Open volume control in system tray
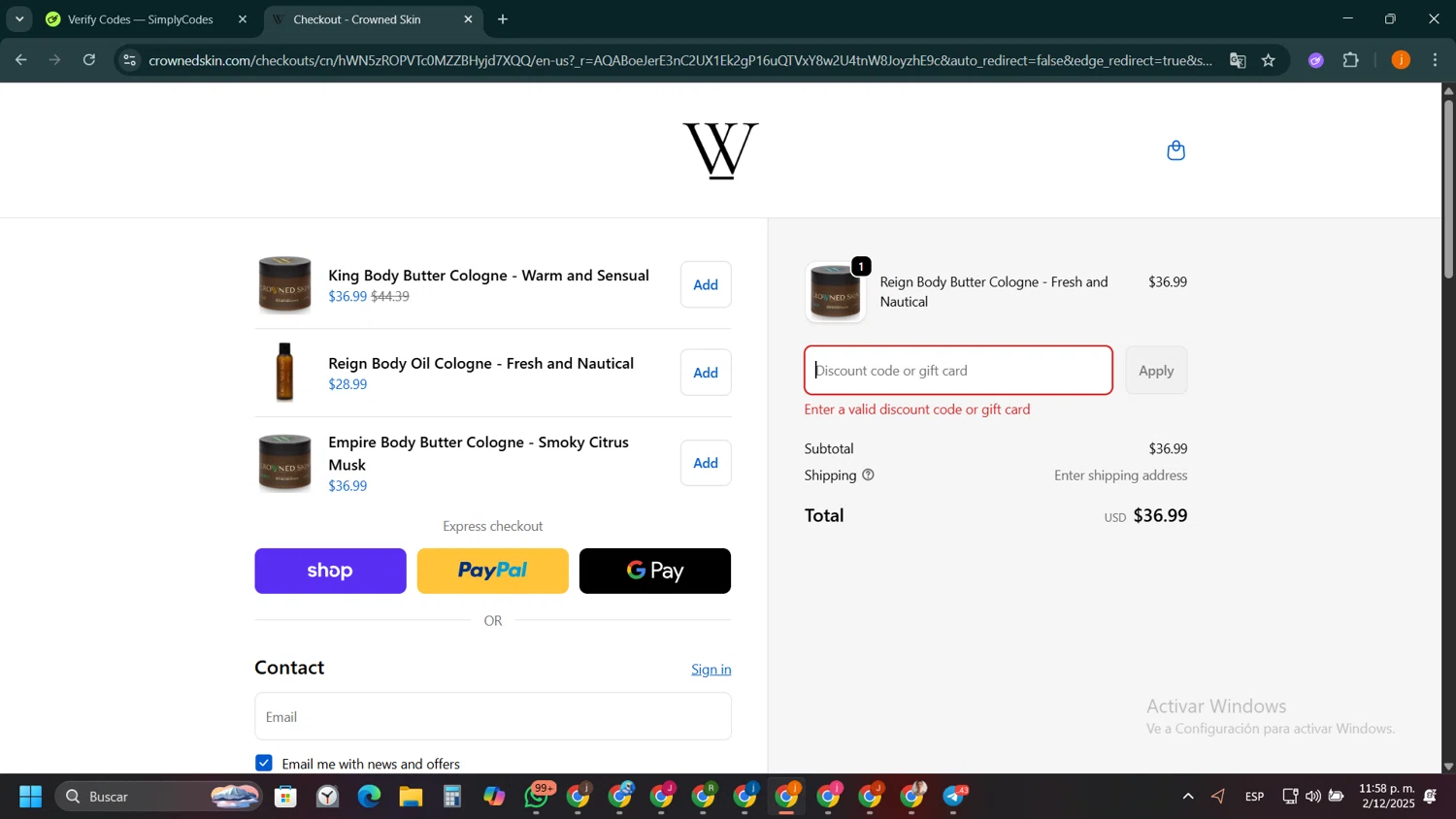 [x=1312, y=797]
